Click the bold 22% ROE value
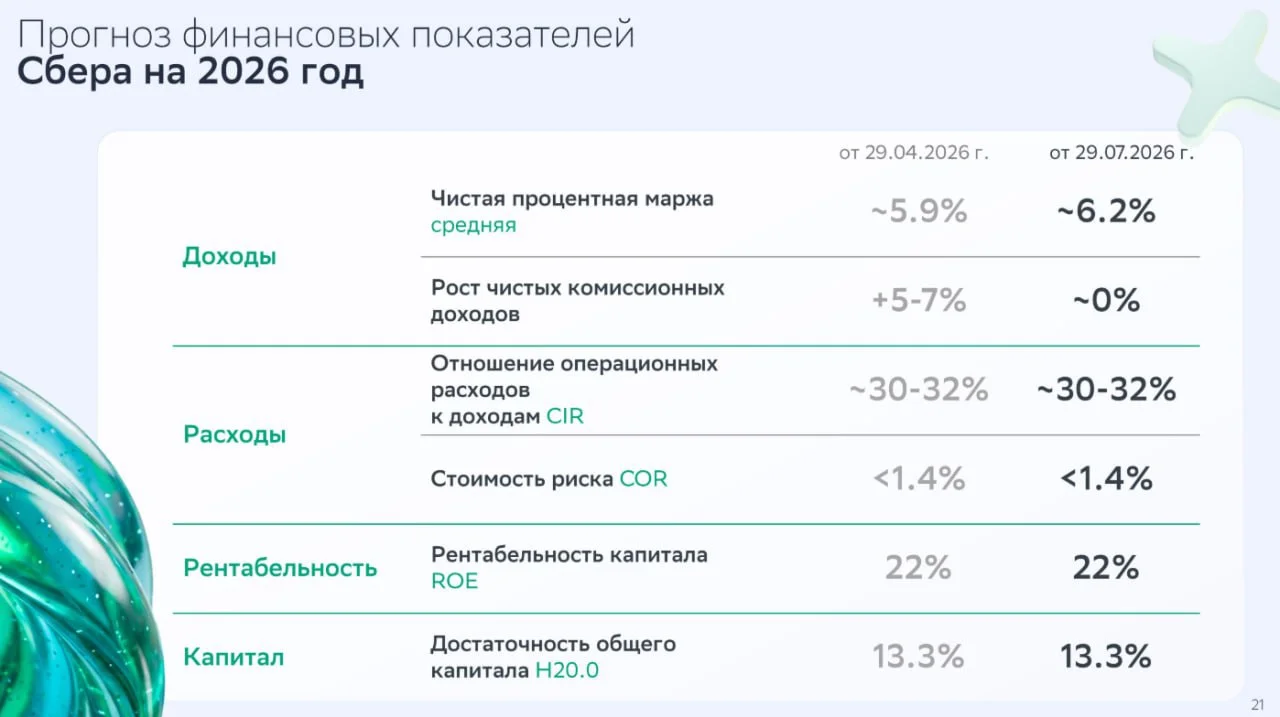The height and width of the screenshot is (717, 1280). (1106, 568)
